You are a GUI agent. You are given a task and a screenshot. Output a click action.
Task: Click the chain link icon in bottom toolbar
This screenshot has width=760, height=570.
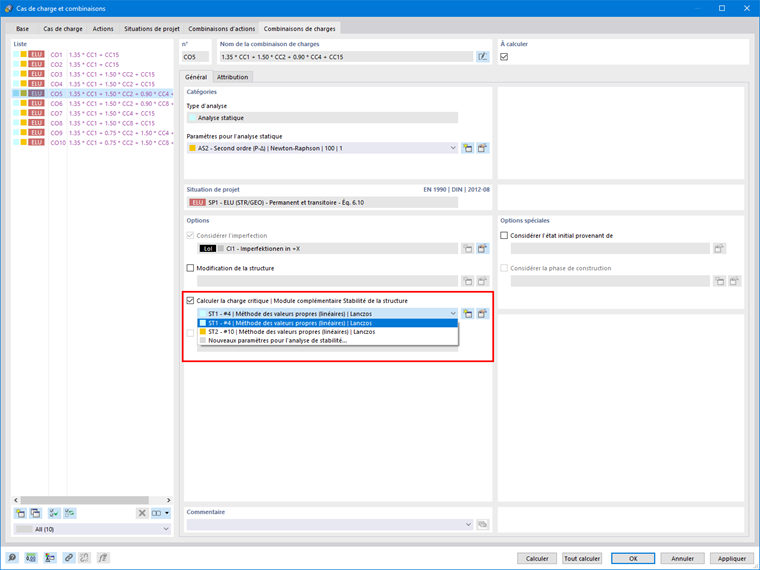(x=69, y=558)
